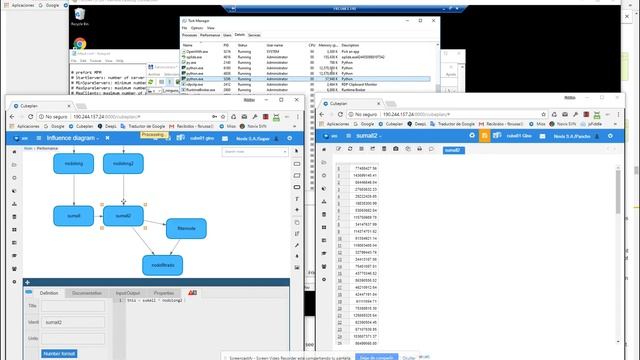Screen dimensions: 640x360
Task: Click sumall2 blue tag button in right window
Action: pyautogui.click(x=453, y=150)
